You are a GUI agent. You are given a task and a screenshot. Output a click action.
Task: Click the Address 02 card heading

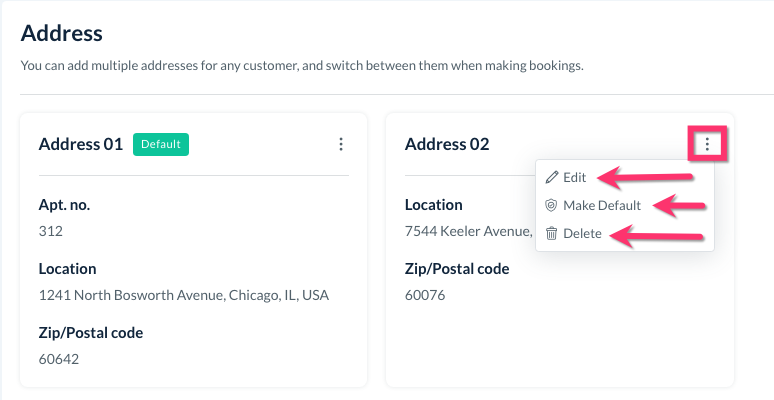point(447,144)
